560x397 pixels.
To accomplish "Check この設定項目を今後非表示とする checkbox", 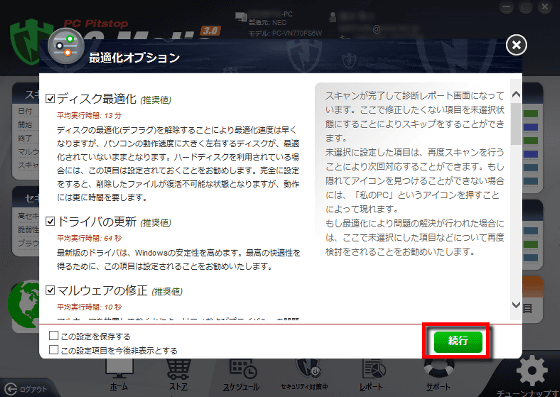I will 54,349.
